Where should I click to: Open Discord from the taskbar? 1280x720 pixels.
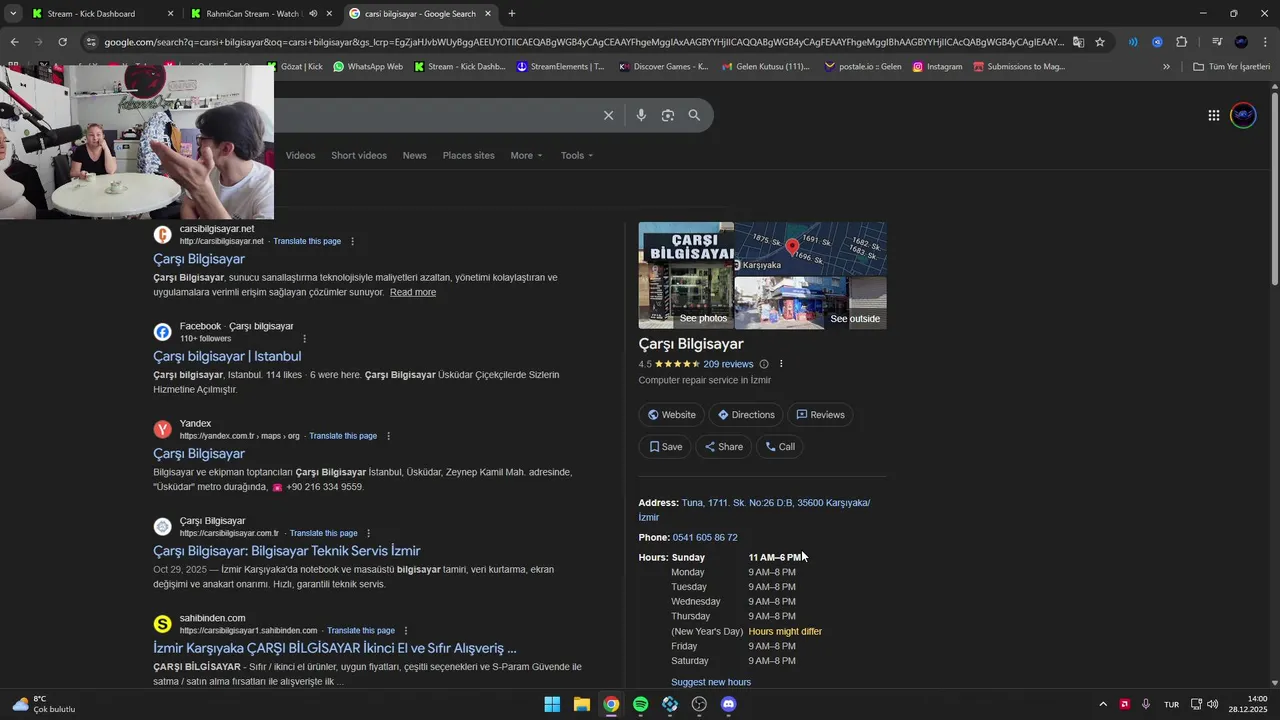coord(729,704)
